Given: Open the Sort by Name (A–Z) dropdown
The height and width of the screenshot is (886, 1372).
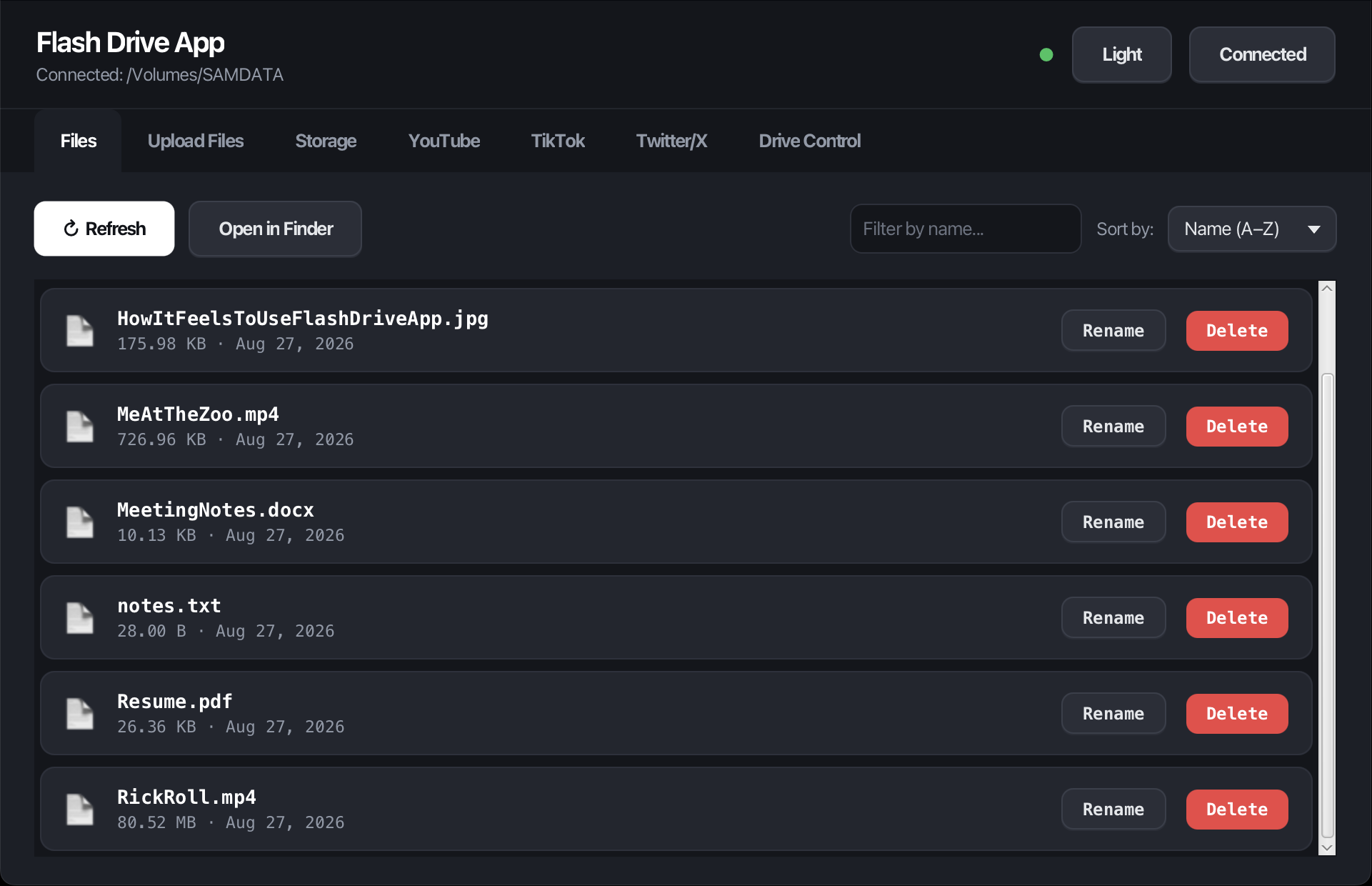Looking at the screenshot, I should pyautogui.click(x=1251, y=229).
